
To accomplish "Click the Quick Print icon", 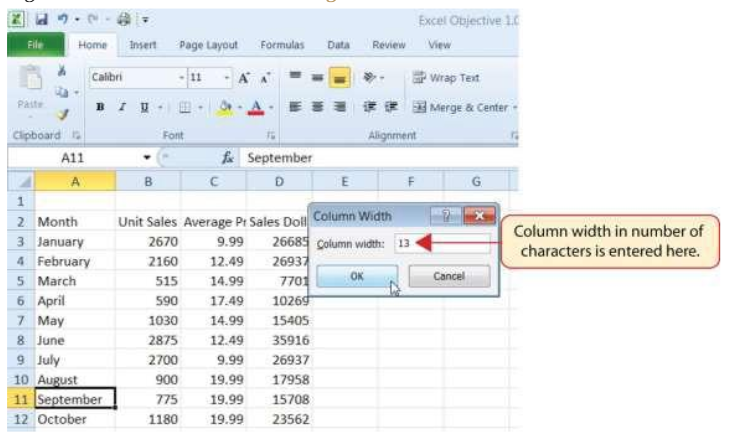I will click(124, 19).
